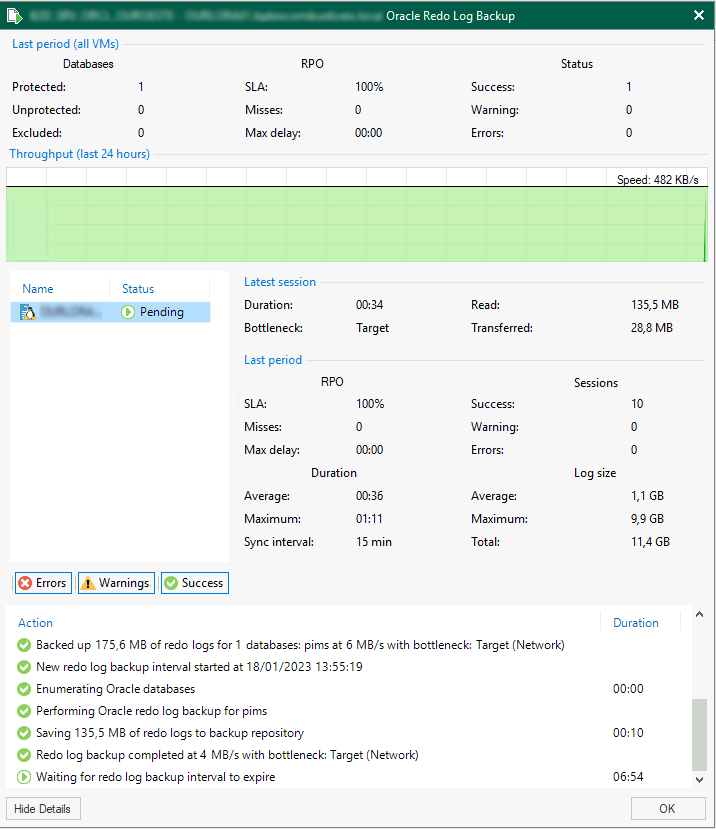
Task: Click the Duration Average value '00:36'
Action: pyautogui.click(x=370, y=496)
